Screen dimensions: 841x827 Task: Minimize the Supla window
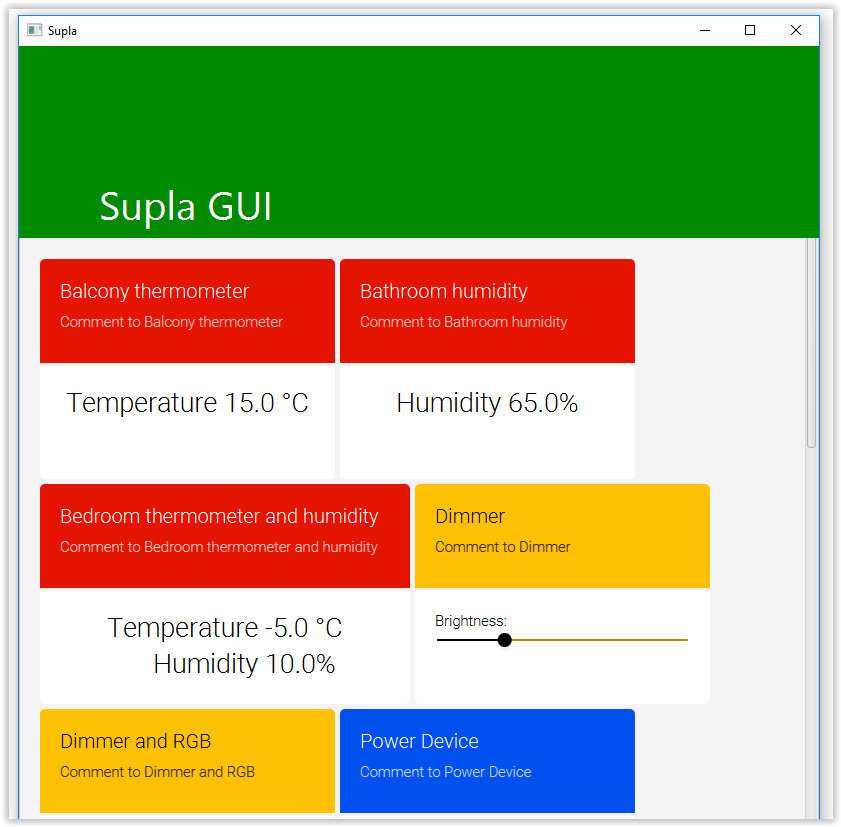705,31
